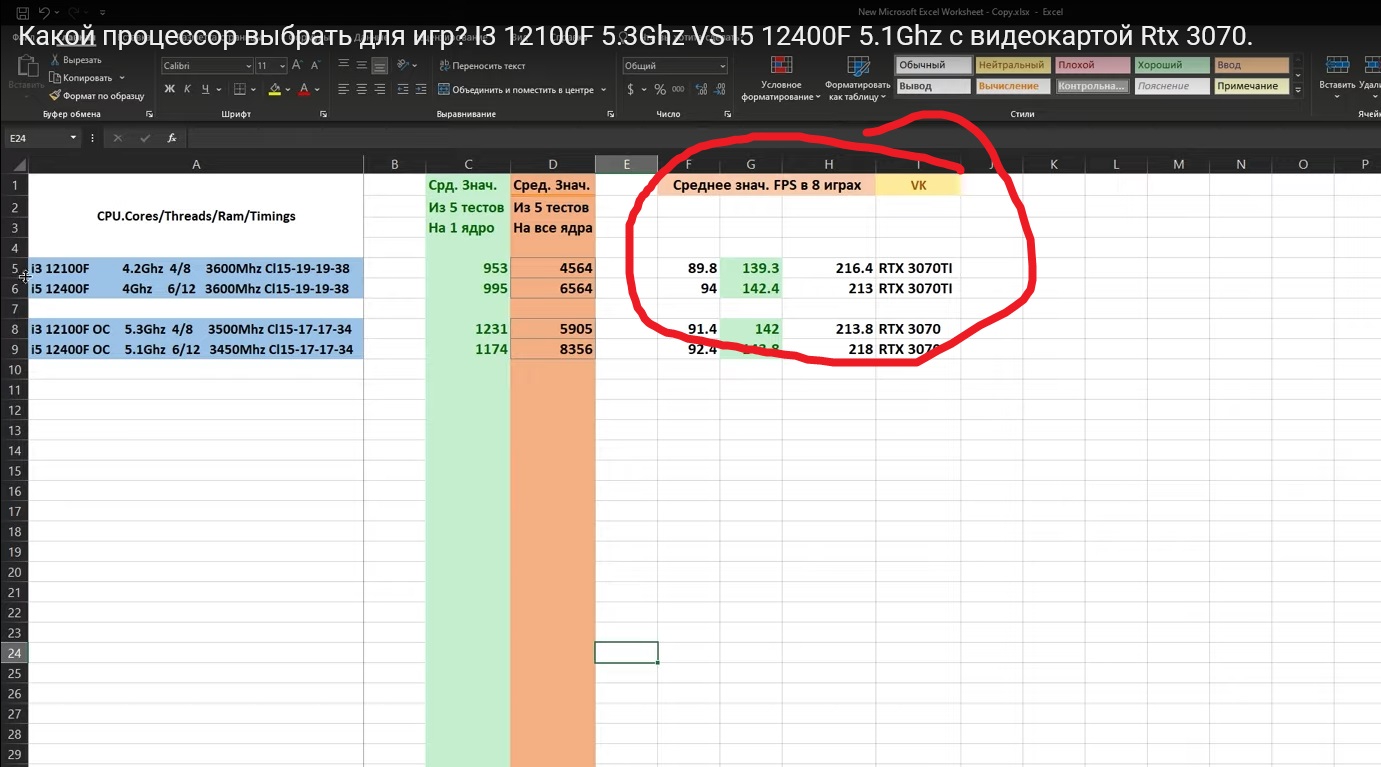The image size is (1381, 767).
Task: Copy the selection with Копировать
Action: [x=81, y=77]
